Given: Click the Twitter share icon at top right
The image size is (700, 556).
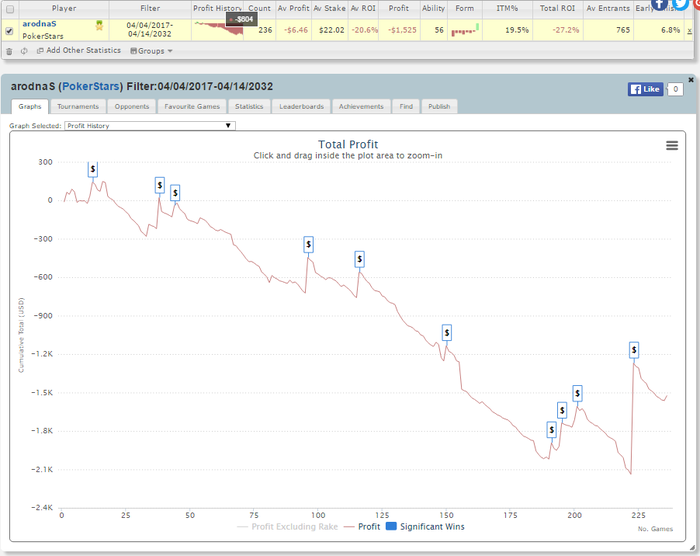Looking at the screenshot, I should 680,4.
